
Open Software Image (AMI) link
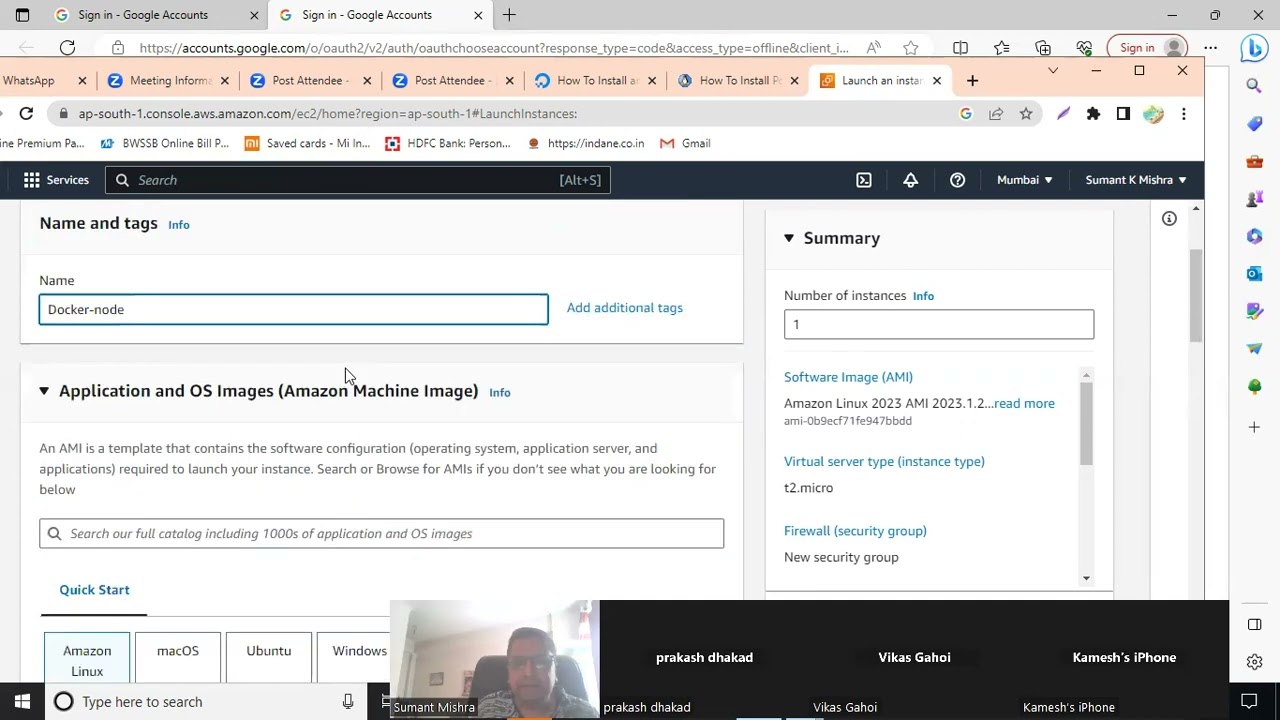[x=848, y=377]
